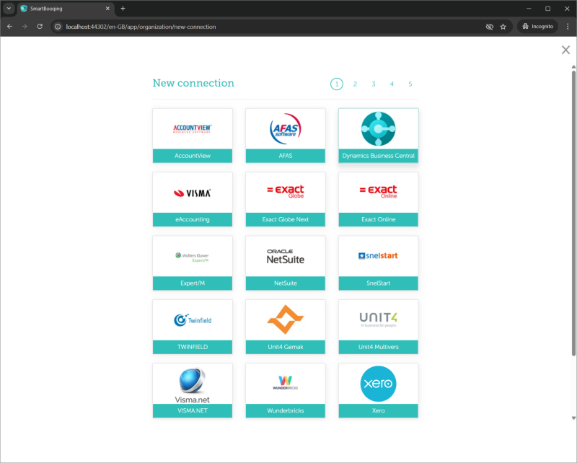The width and height of the screenshot is (577, 463).
Task: Select Dynamics Business Central connection
Action: 378,135
